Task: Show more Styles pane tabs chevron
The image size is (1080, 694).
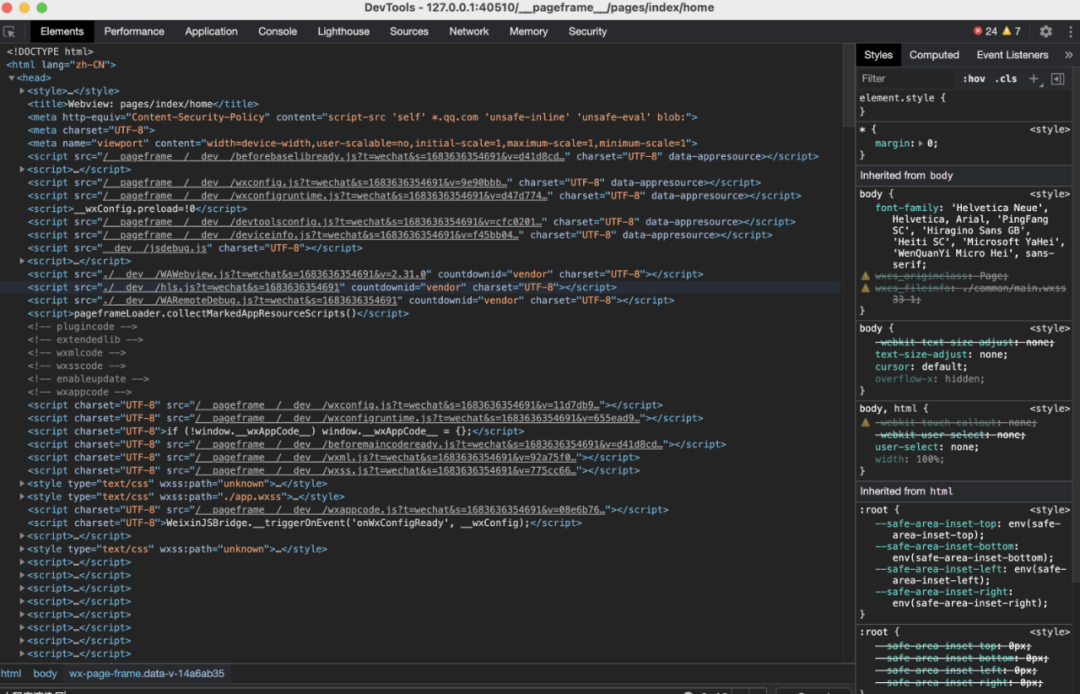Action: pos(1068,55)
